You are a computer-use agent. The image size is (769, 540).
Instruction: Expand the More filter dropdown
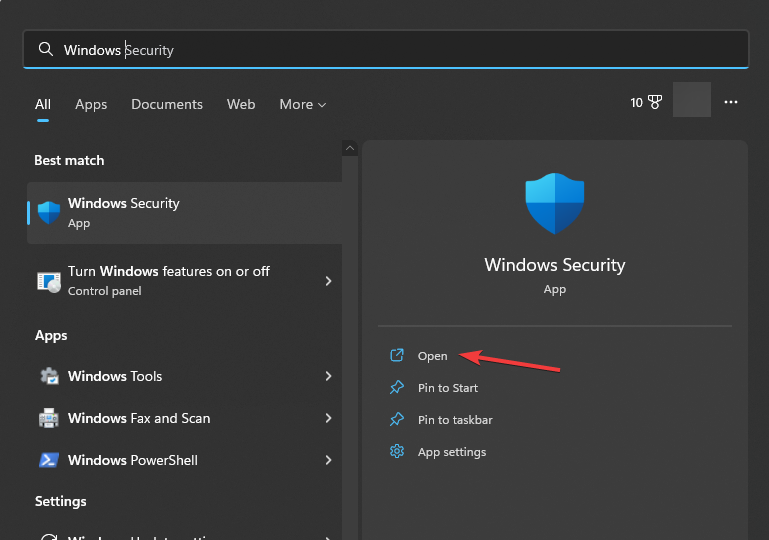tap(303, 104)
